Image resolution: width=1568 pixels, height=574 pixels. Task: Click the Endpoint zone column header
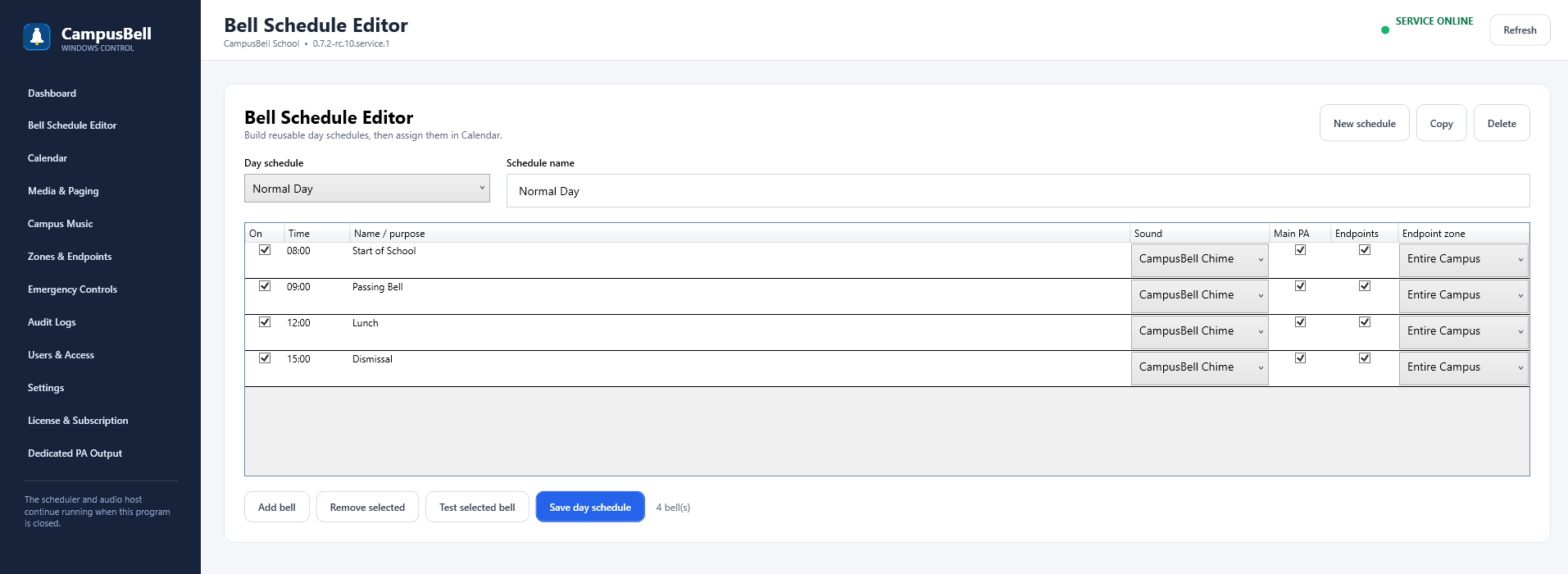[x=1464, y=234]
